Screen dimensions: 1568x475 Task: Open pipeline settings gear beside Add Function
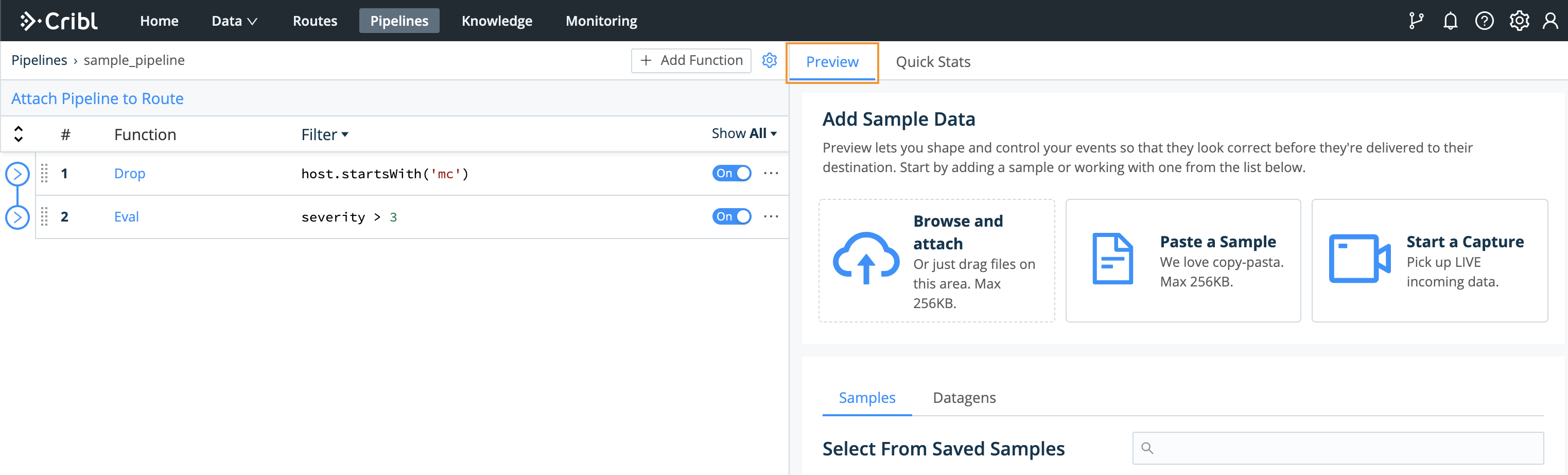pos(770,60)
